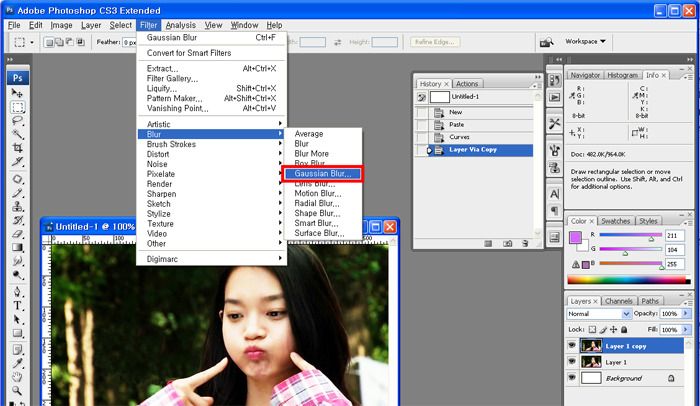Create new snapshot in History panel
Viewport: 700px width, 406px height.
pyautogui.click(x=508, y=243)
